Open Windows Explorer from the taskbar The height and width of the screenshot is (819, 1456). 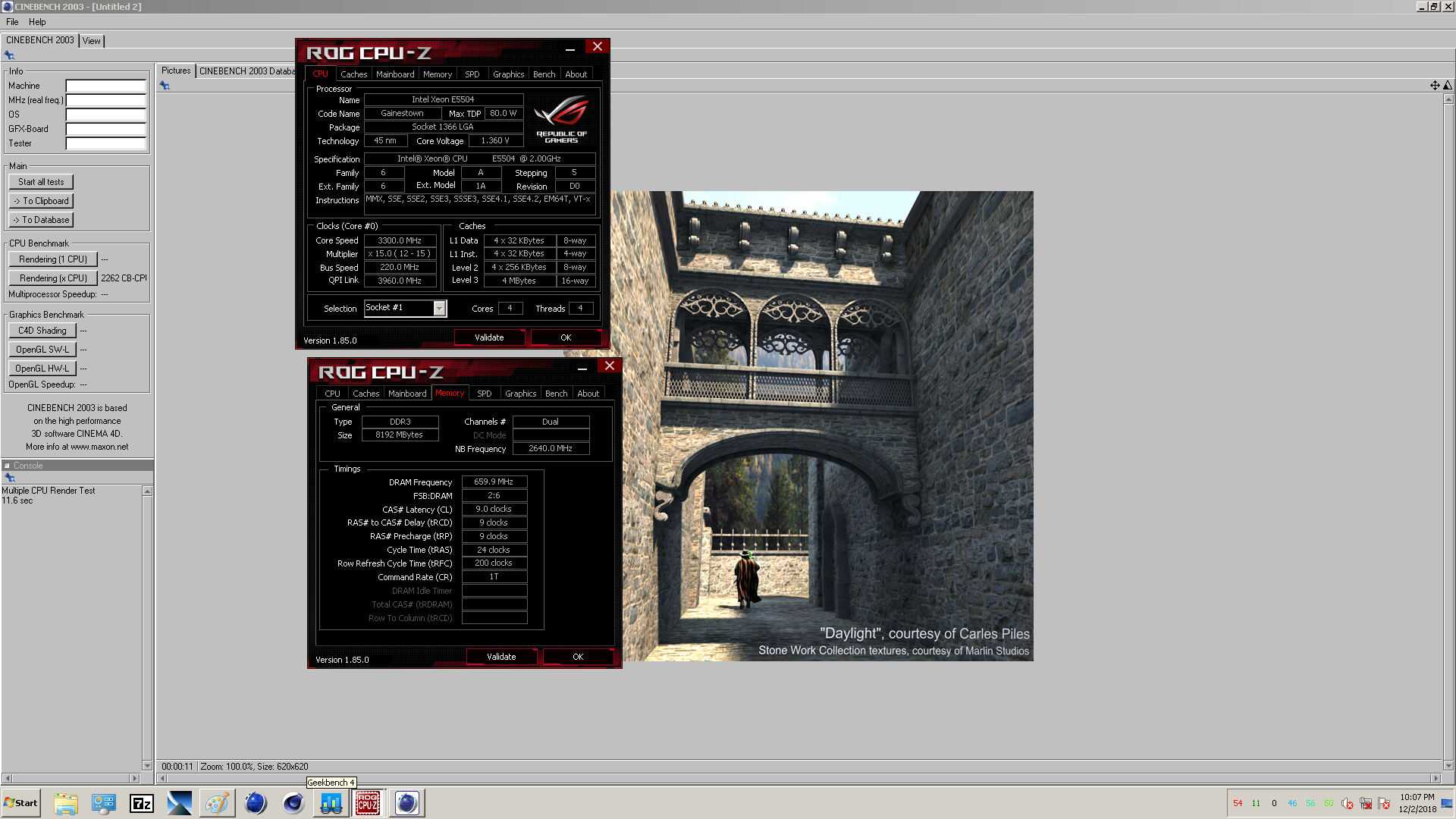pyautogui.click(x=66, y=803)
